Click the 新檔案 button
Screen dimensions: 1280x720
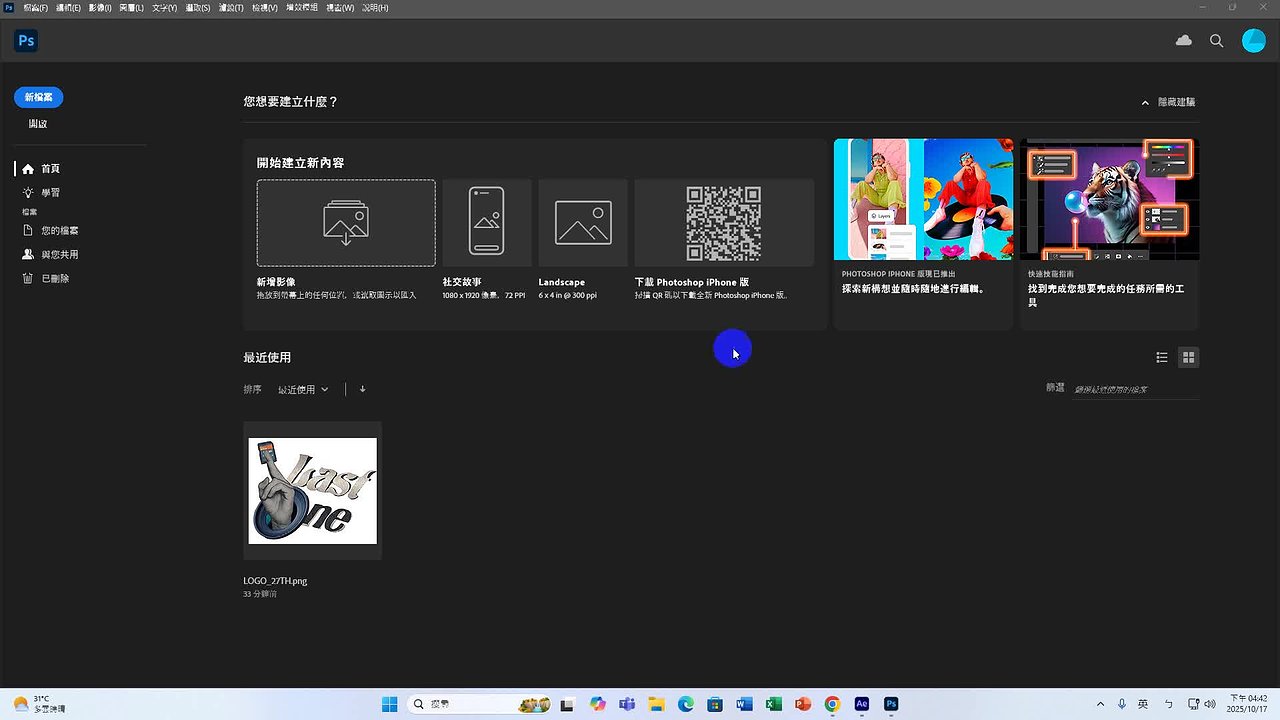(38, 97)
